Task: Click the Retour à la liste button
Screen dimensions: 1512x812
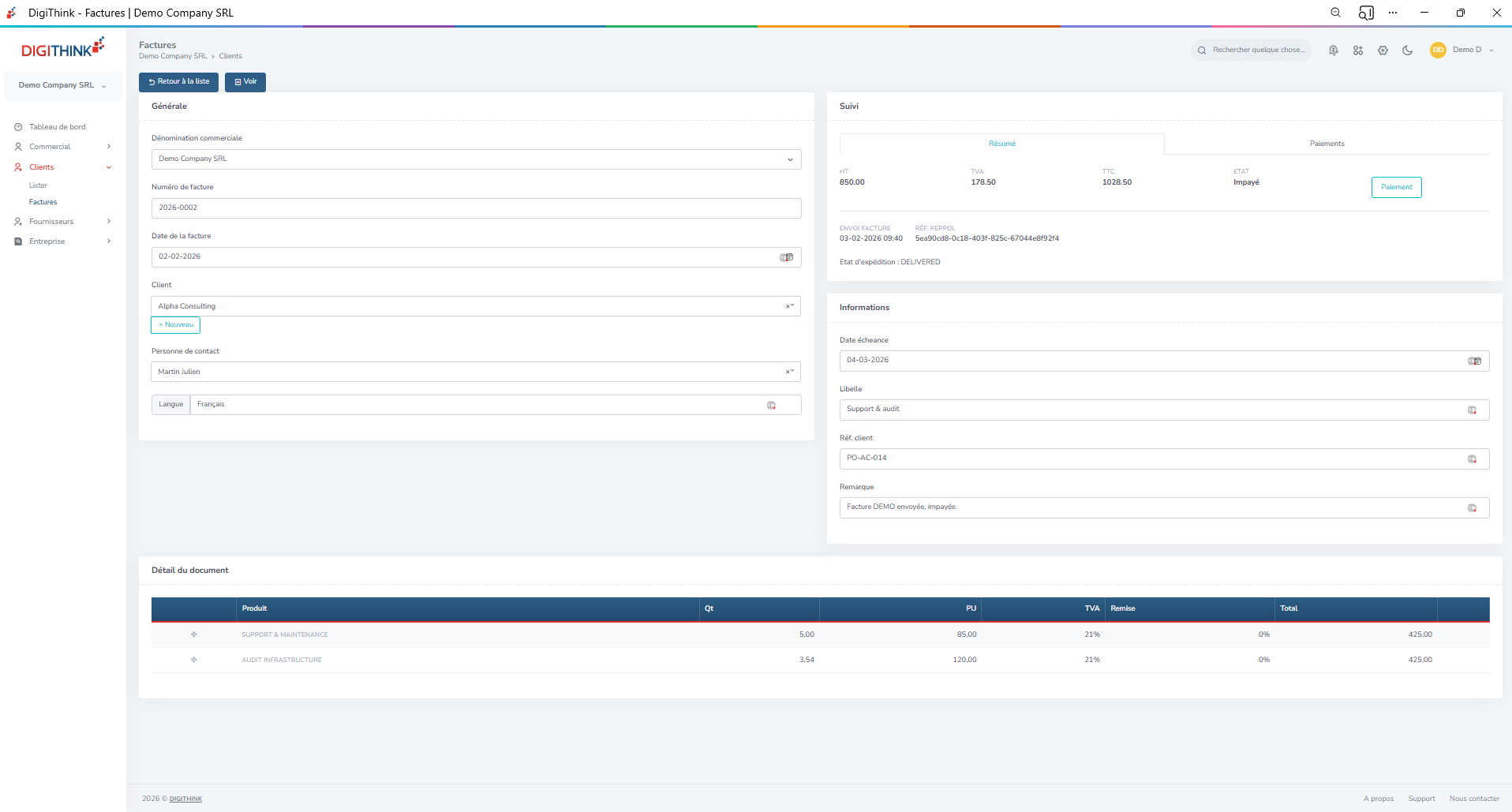Action: click(x=178, y=82)
